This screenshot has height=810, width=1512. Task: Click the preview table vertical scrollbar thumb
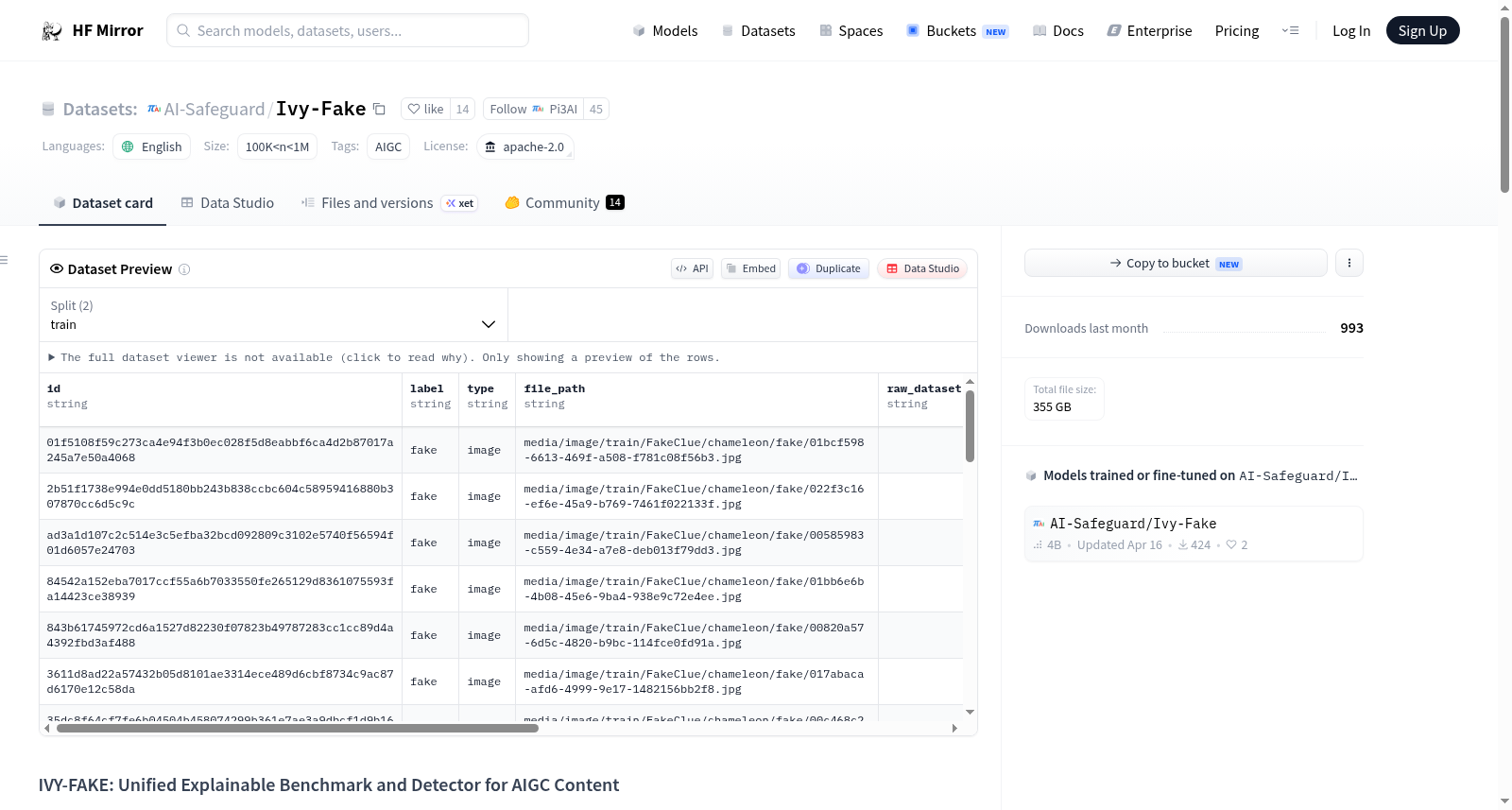point(970,426)
